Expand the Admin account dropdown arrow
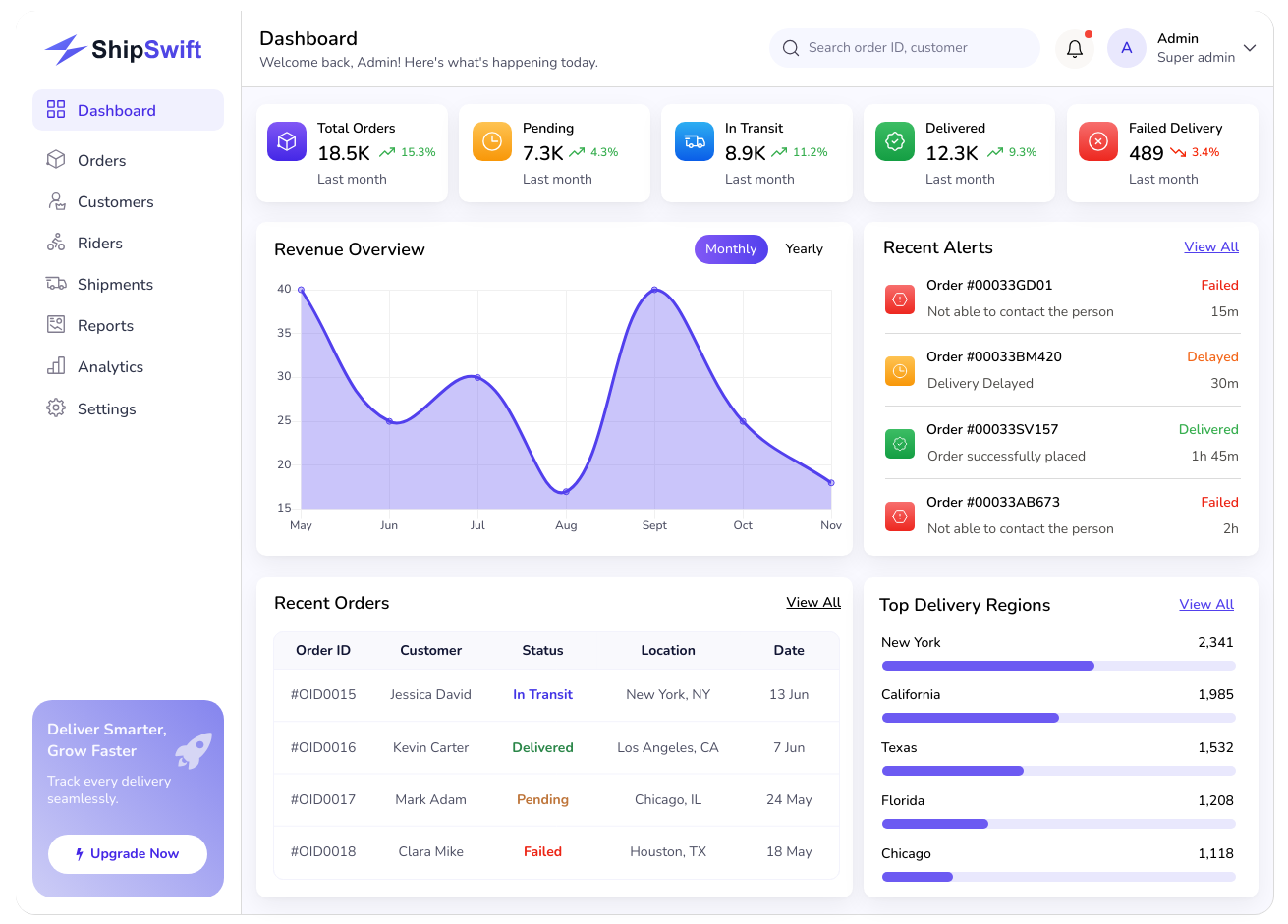Screen dimensions: 1288x924 [x=1250, y=48]
